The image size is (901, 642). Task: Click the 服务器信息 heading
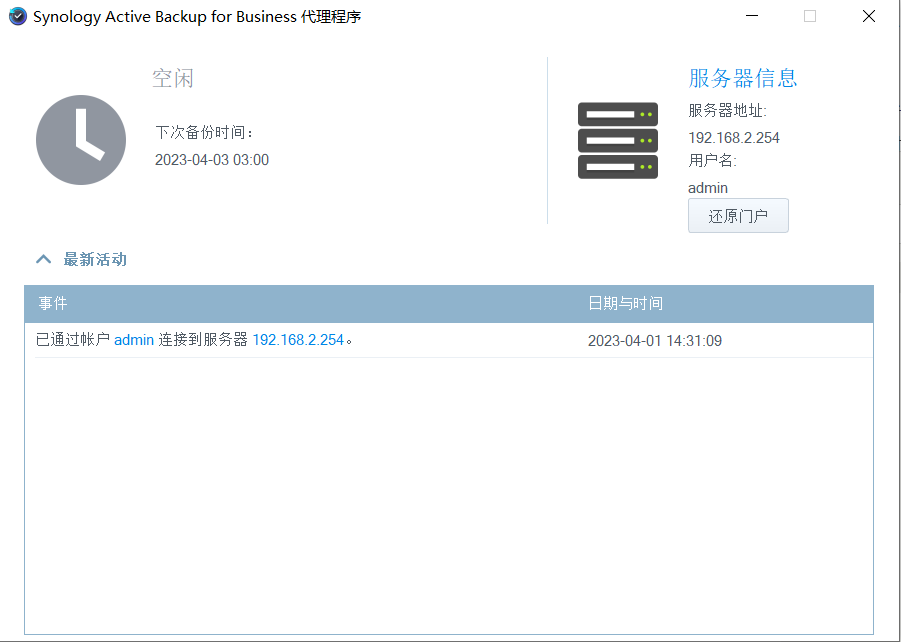(742, 78)
